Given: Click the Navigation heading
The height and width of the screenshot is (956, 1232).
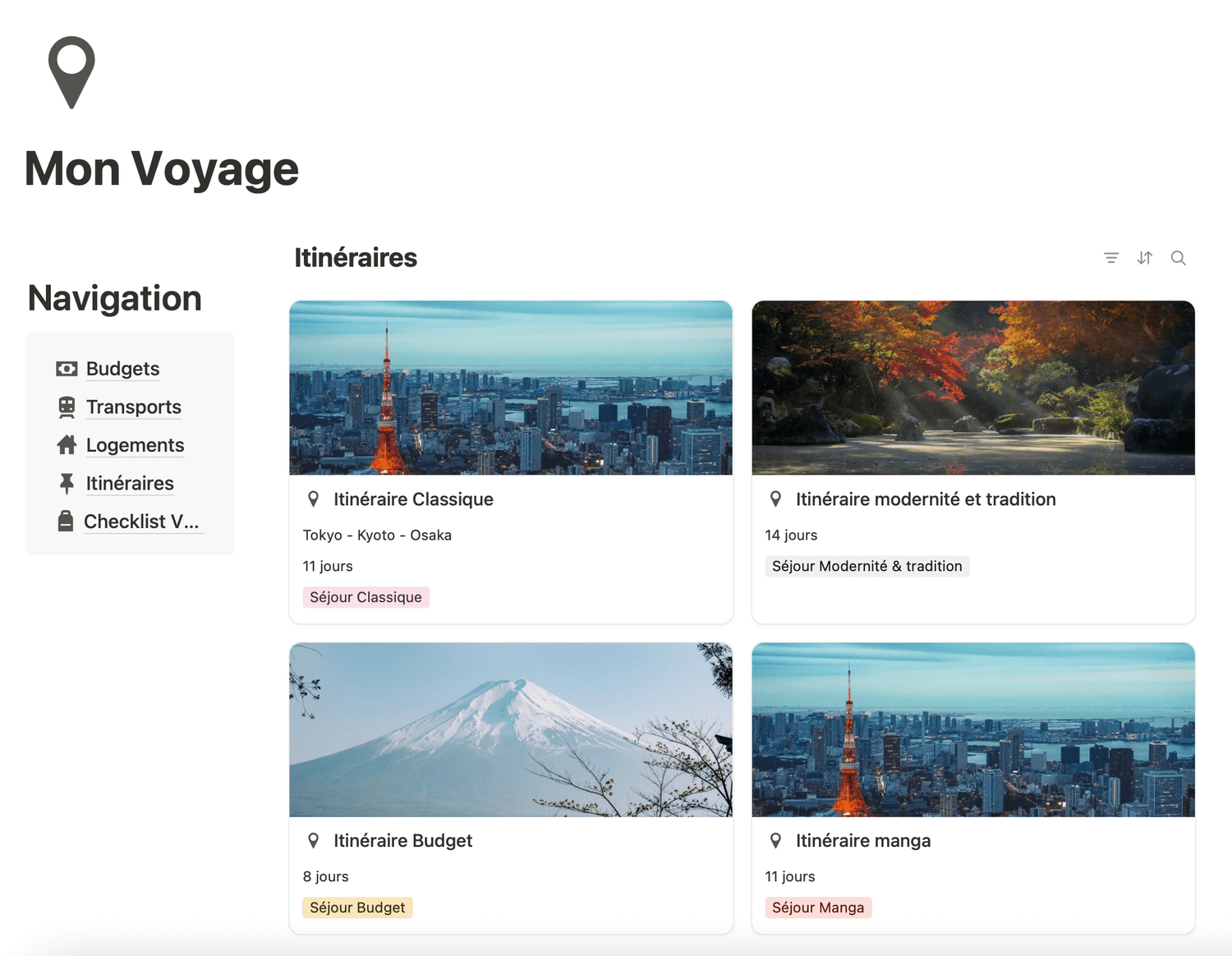Looking at the screenshot, I should (115, 298).
